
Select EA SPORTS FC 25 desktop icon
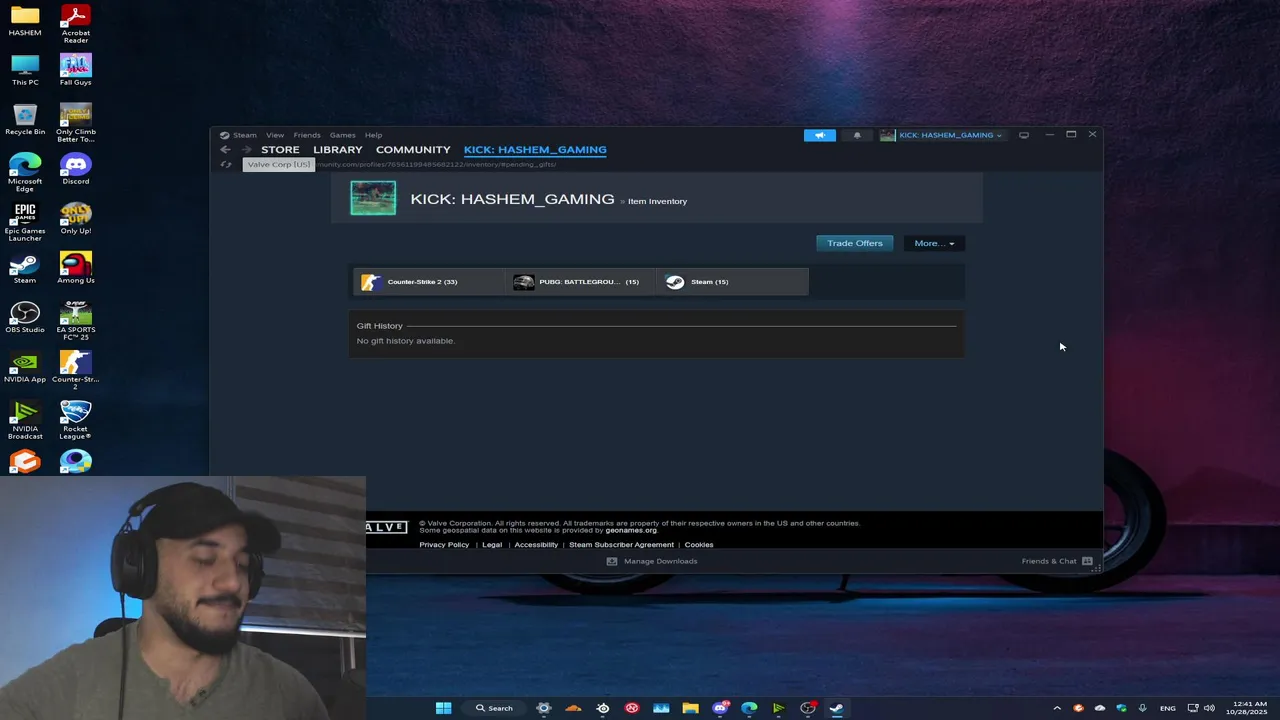point(75,321)
